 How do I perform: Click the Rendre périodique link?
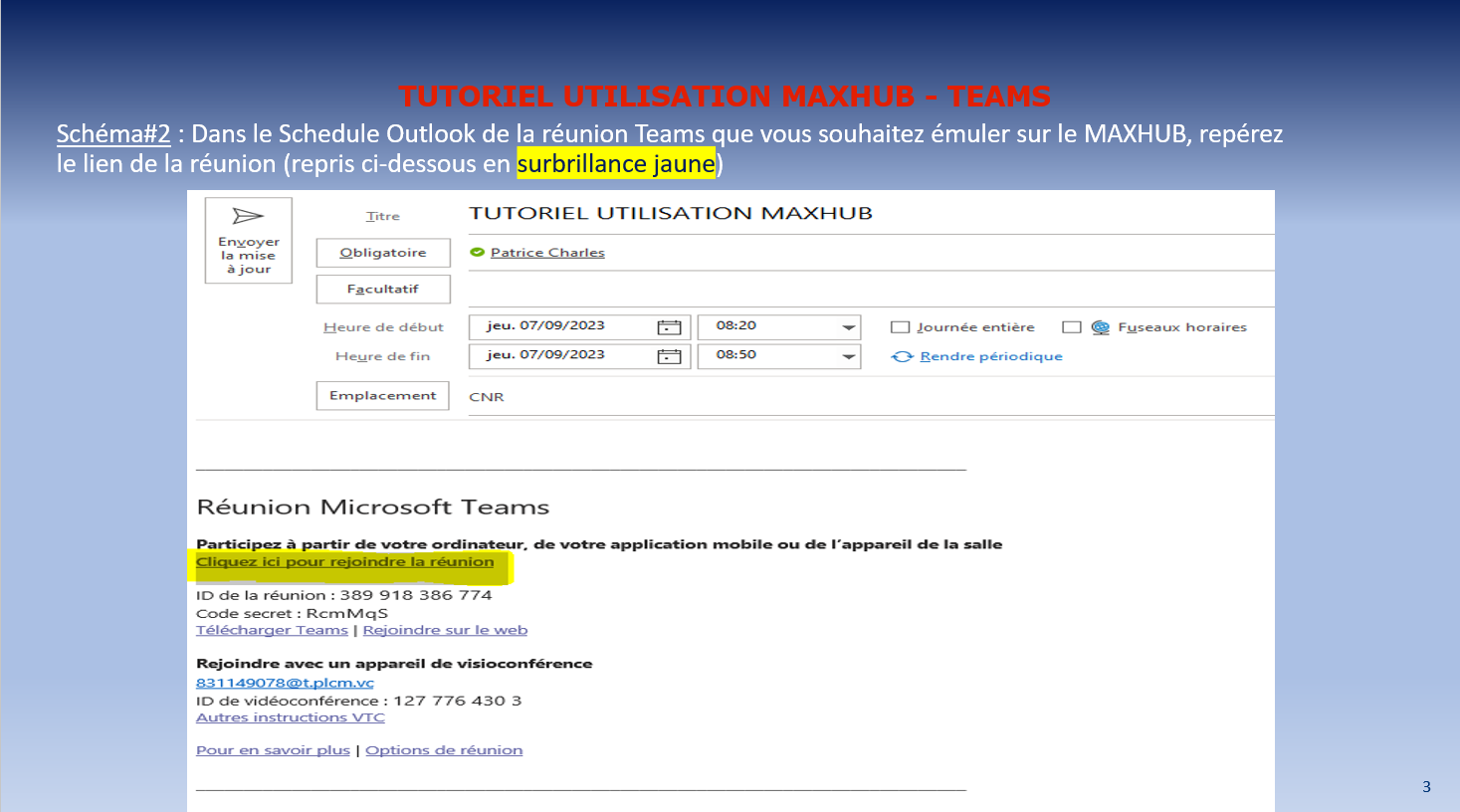991,356
